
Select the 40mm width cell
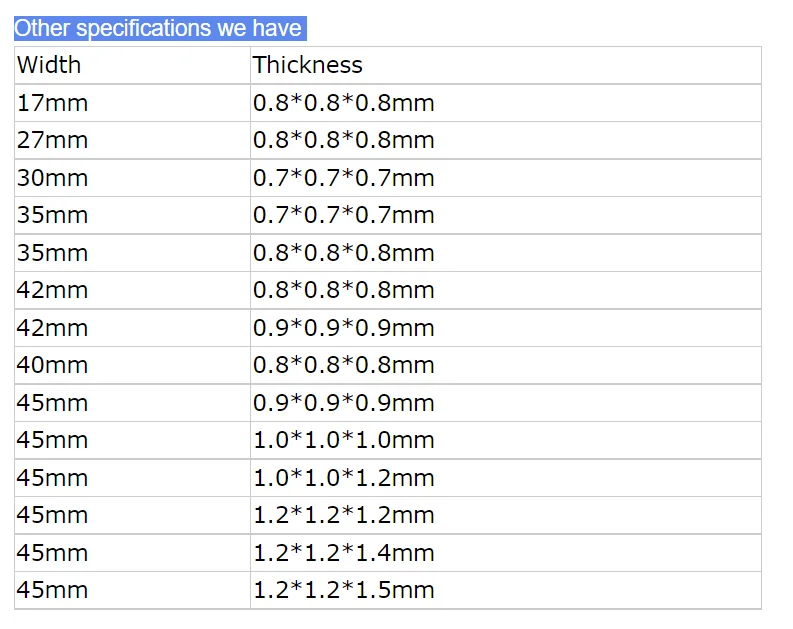pyautogui.click(x=52, y=366)
